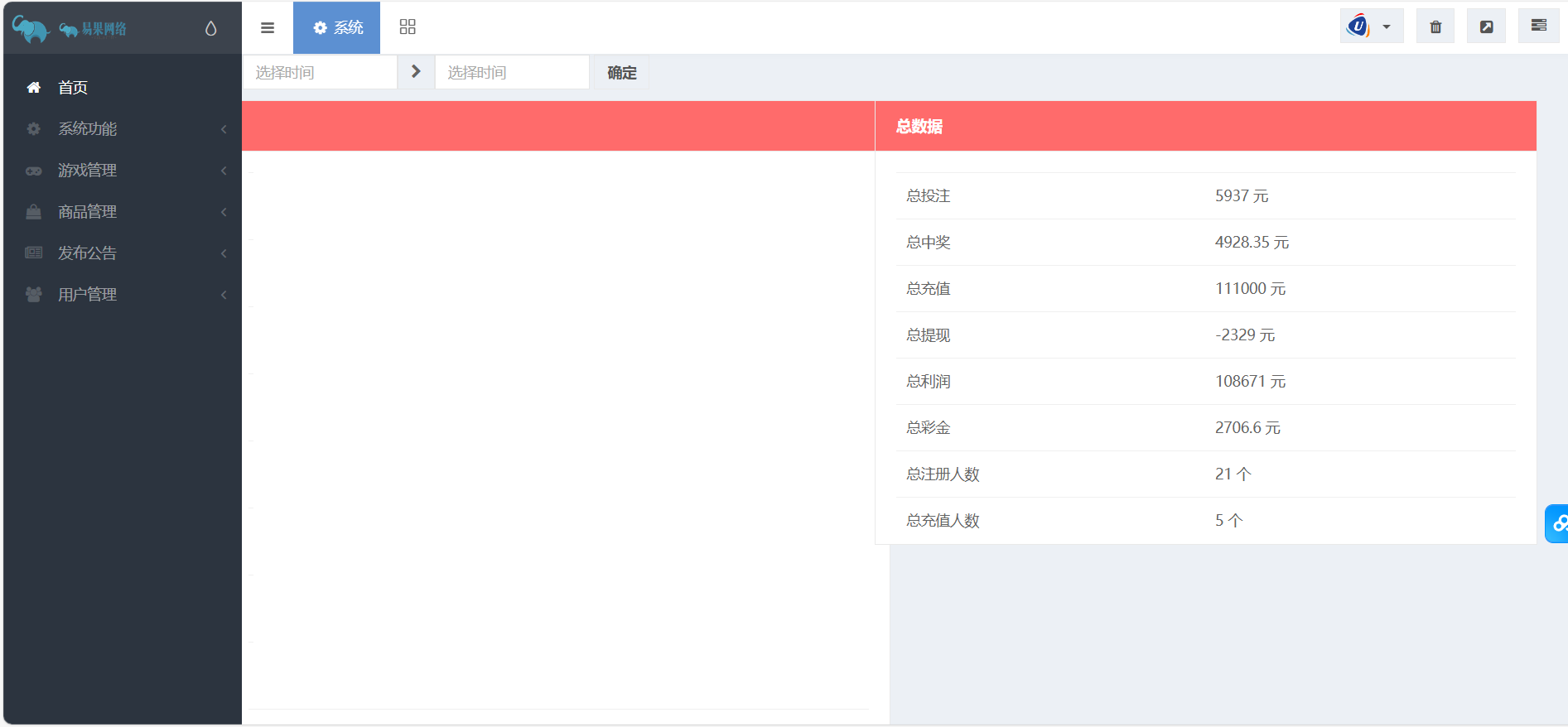The image size is (1568, 727).
Task: Click the elephant logo in the sidebar
Action: click(31, 29)
